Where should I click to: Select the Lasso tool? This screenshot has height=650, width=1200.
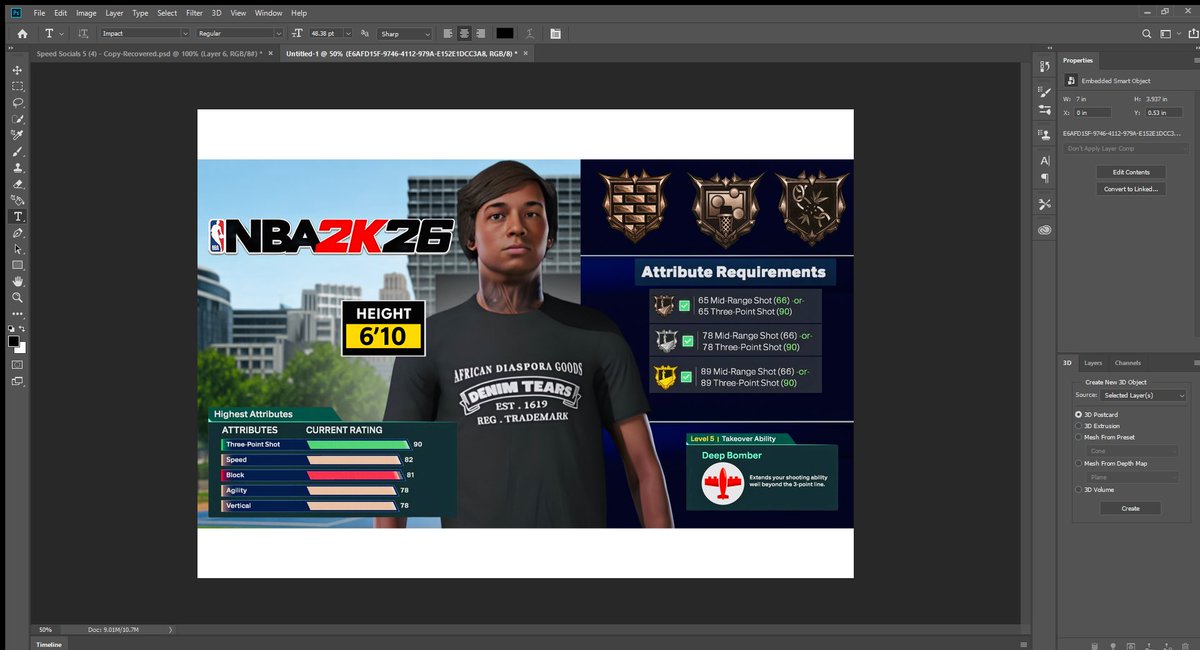click(17, 103)
